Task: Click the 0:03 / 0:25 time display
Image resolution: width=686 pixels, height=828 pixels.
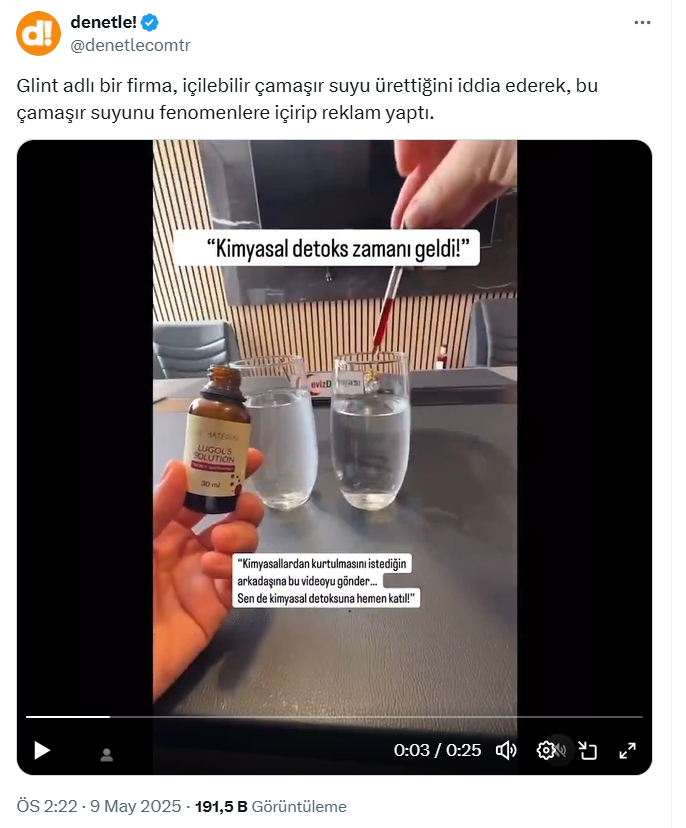Action: point(437,750)
